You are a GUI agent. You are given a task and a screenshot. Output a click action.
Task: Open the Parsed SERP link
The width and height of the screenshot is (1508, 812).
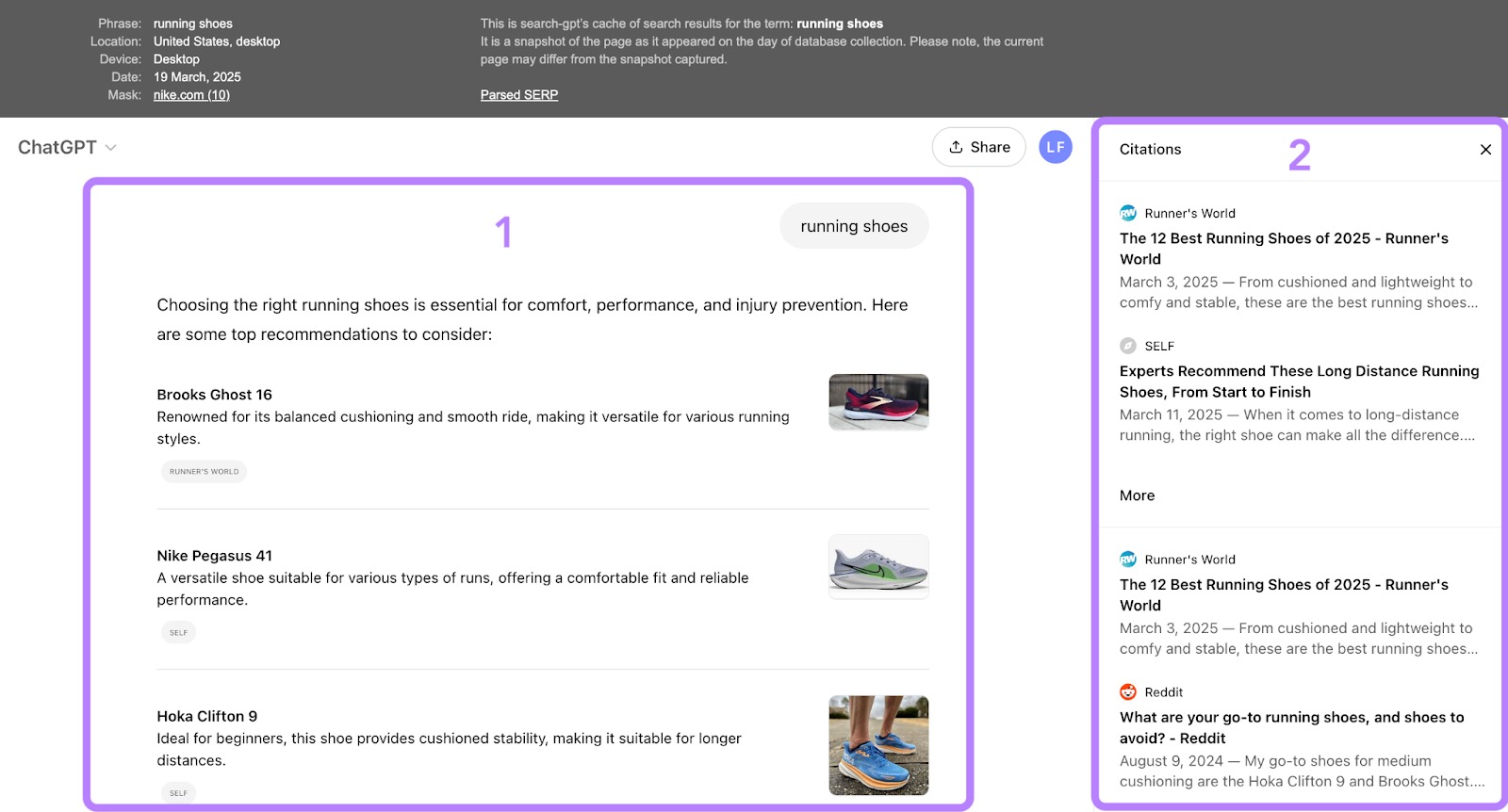(519, 95)
